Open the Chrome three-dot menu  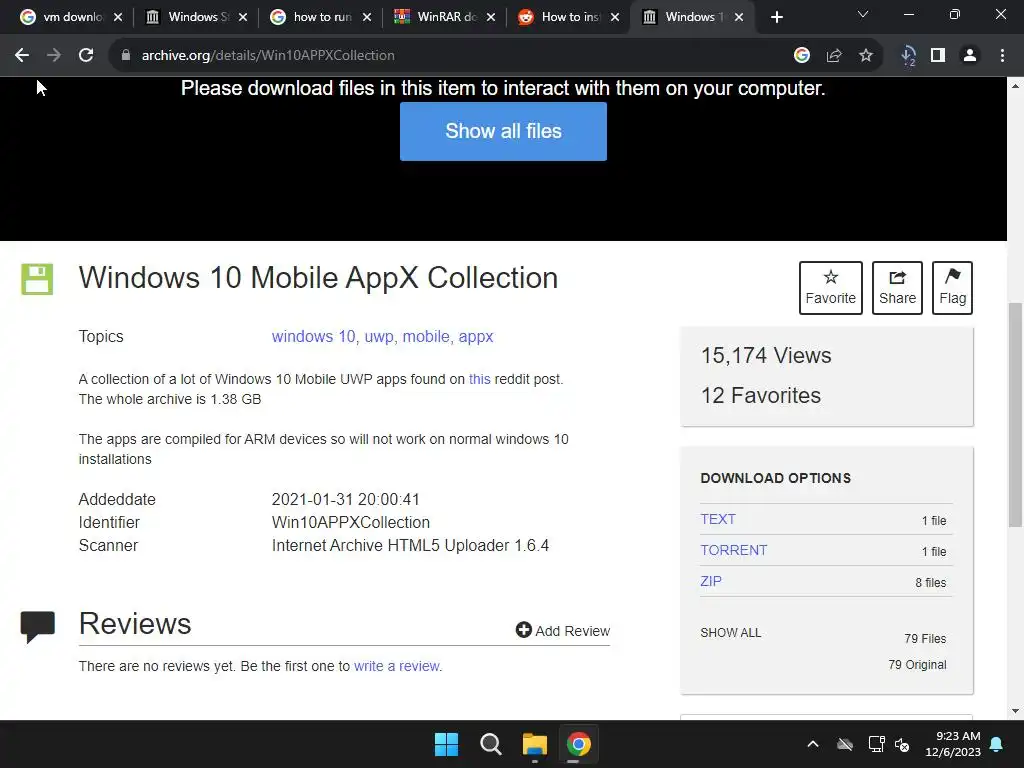point(1002,56)
